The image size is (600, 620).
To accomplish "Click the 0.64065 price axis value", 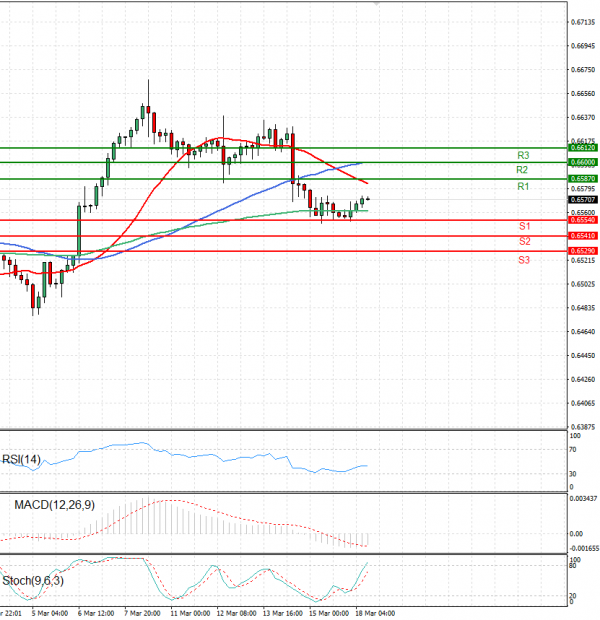I will (x=583, y=404).
